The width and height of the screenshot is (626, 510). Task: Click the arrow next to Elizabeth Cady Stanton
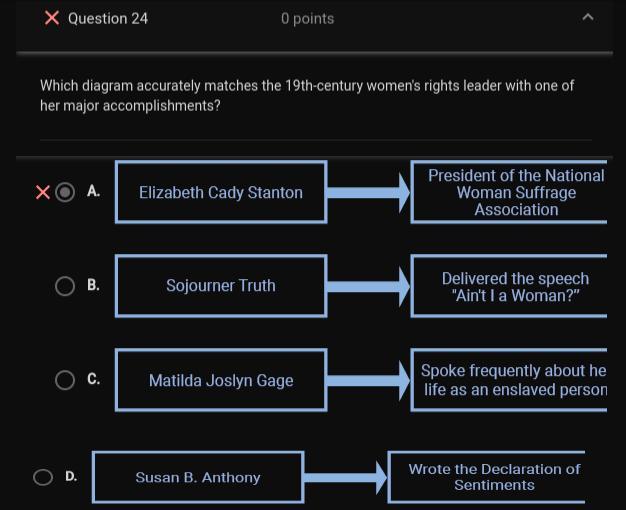click(368, 192)
